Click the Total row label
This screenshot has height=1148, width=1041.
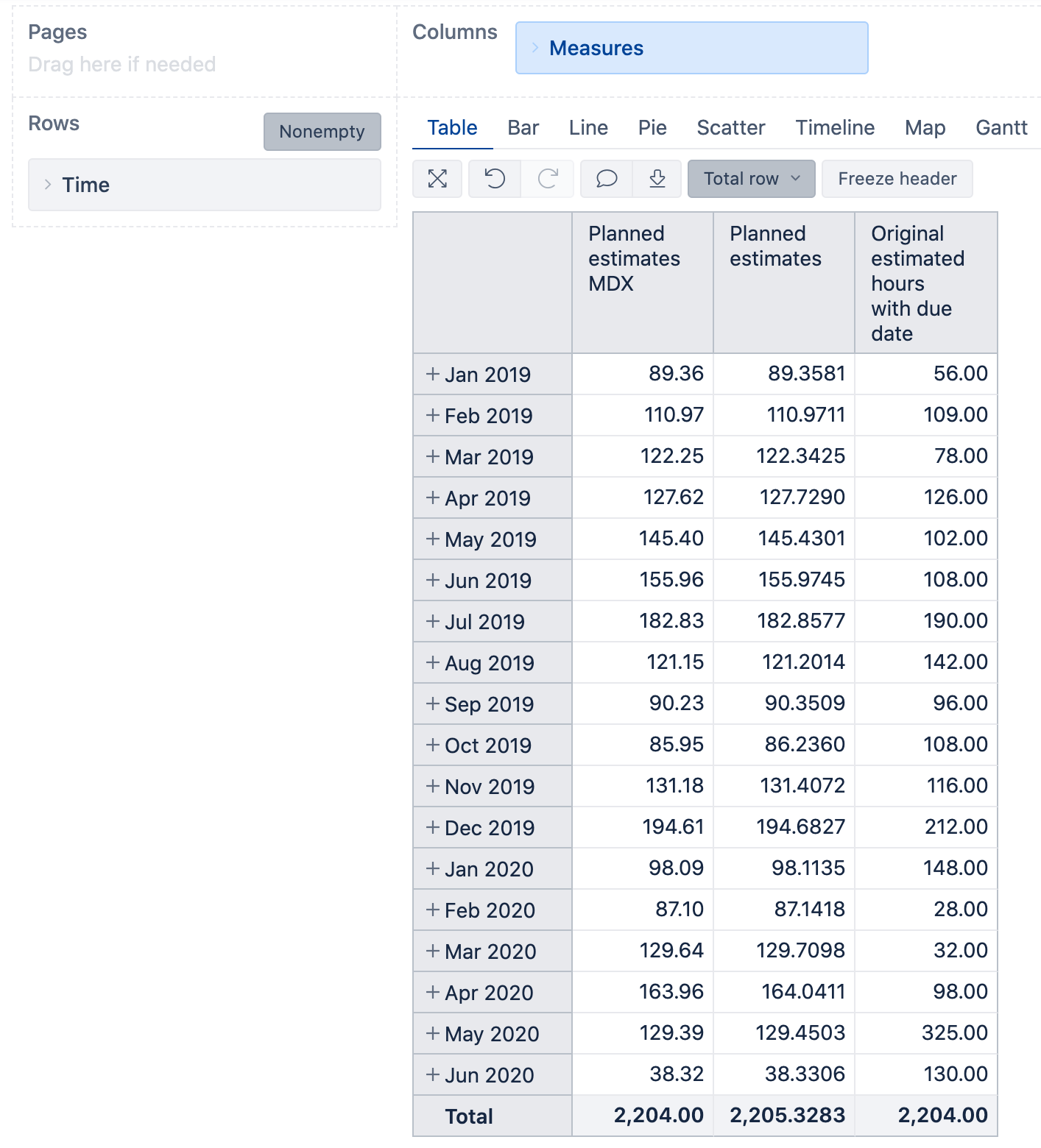coord(469,1116)
